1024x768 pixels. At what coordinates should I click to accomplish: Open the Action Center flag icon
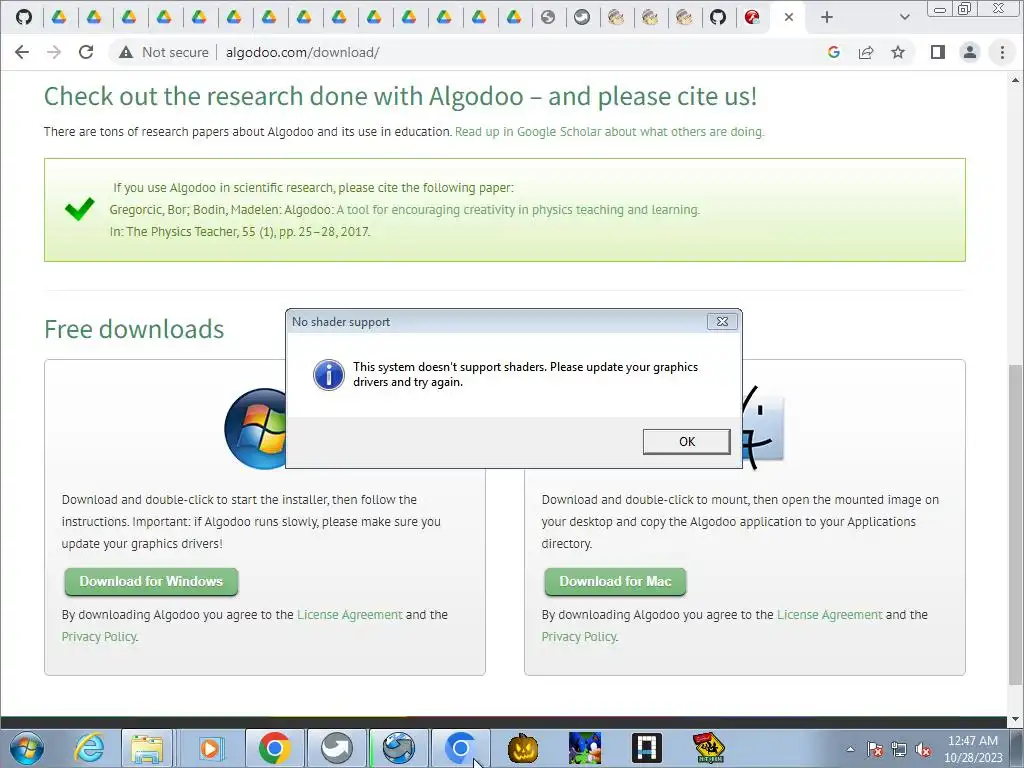874,749
